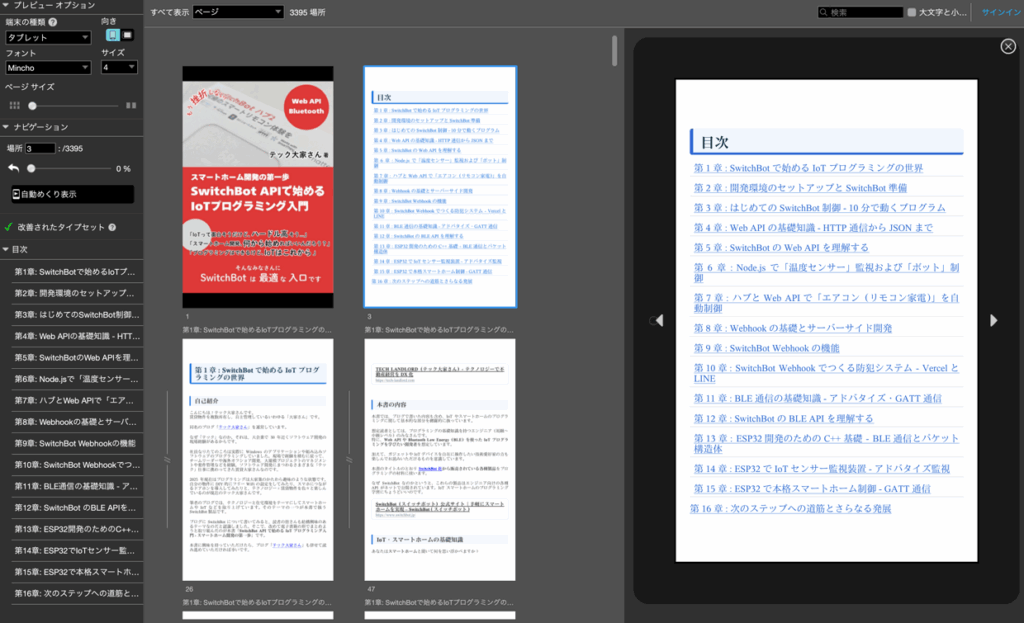Screen dimensions: 1024x623
Task: Open the 端末の種類 タブレット dropdown
Action: (48, 37)
